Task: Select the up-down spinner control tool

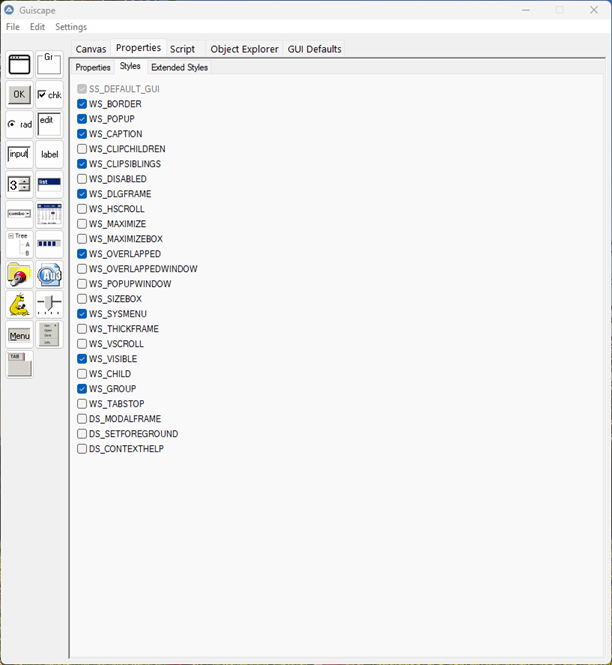Action: [19, 185]
